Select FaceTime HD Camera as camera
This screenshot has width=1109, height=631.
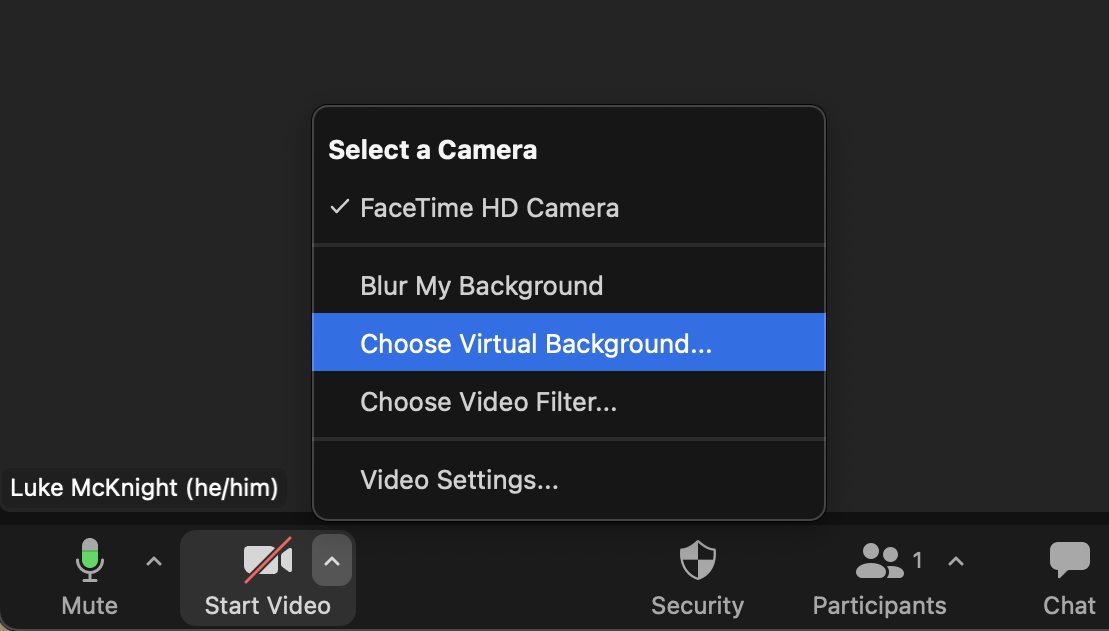tap(489, 208)
